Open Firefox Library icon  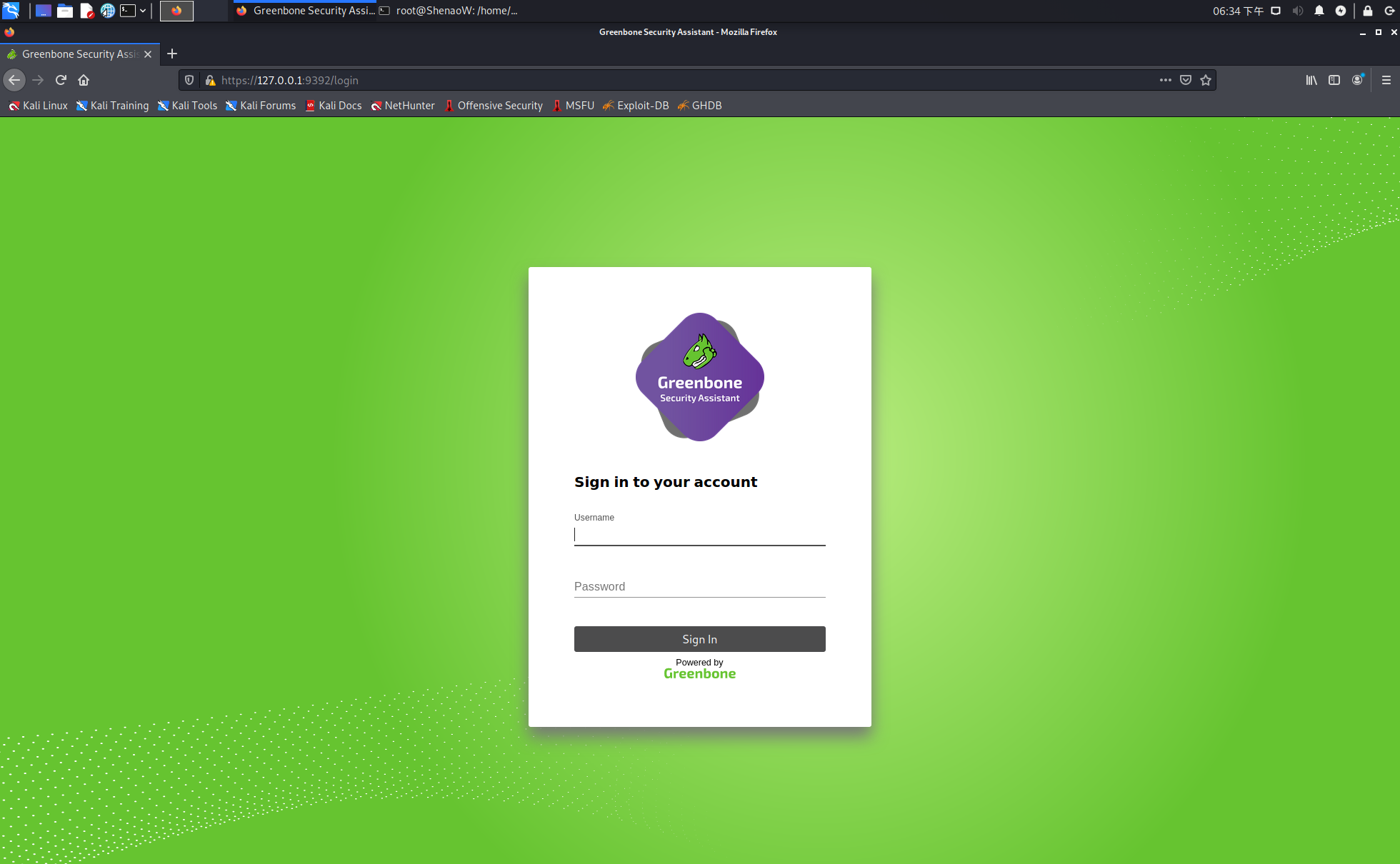pyautogui.click(x=1311, y=80)
